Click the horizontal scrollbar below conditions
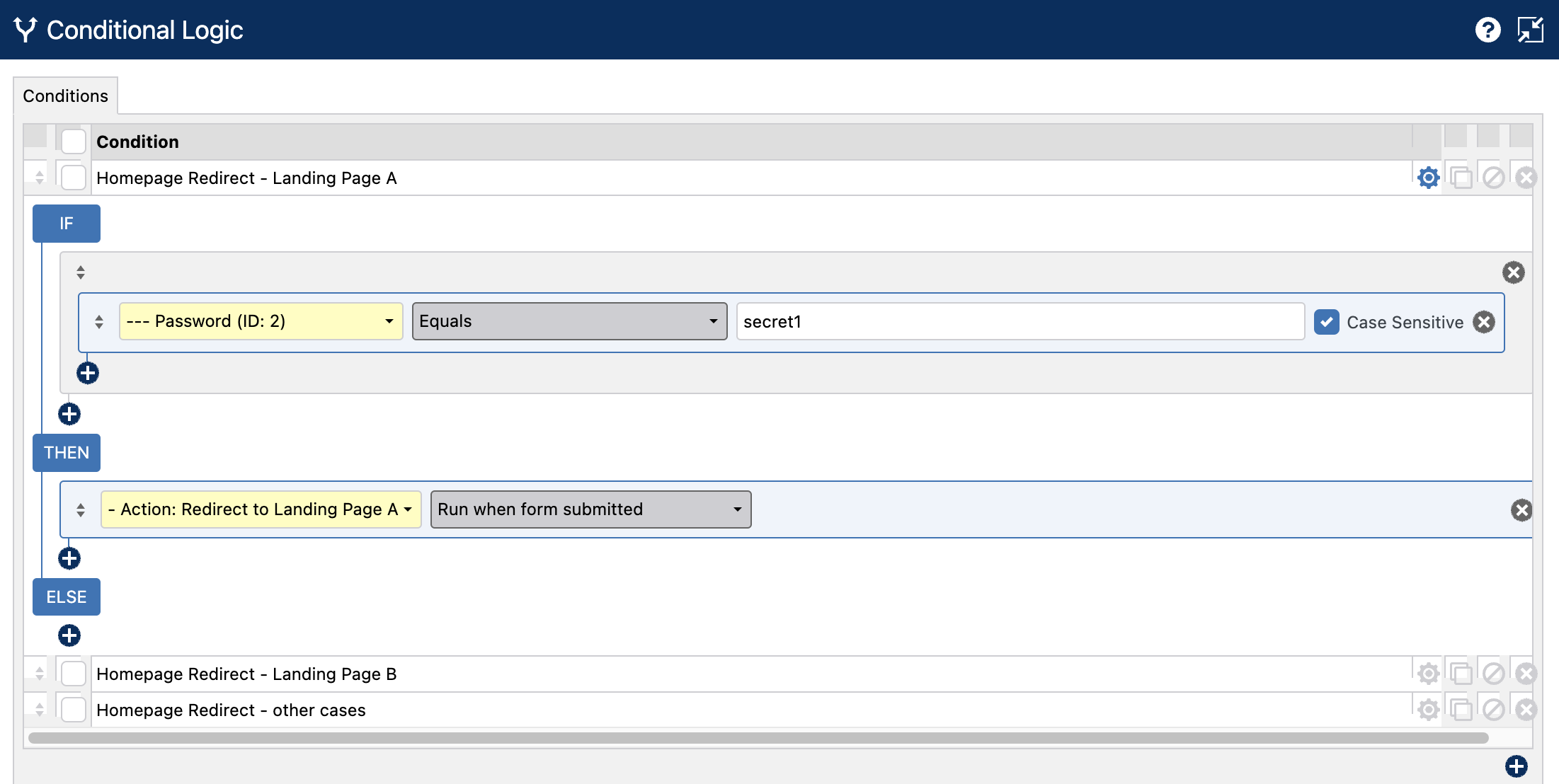1559x784 pixels. pos(758,738)
